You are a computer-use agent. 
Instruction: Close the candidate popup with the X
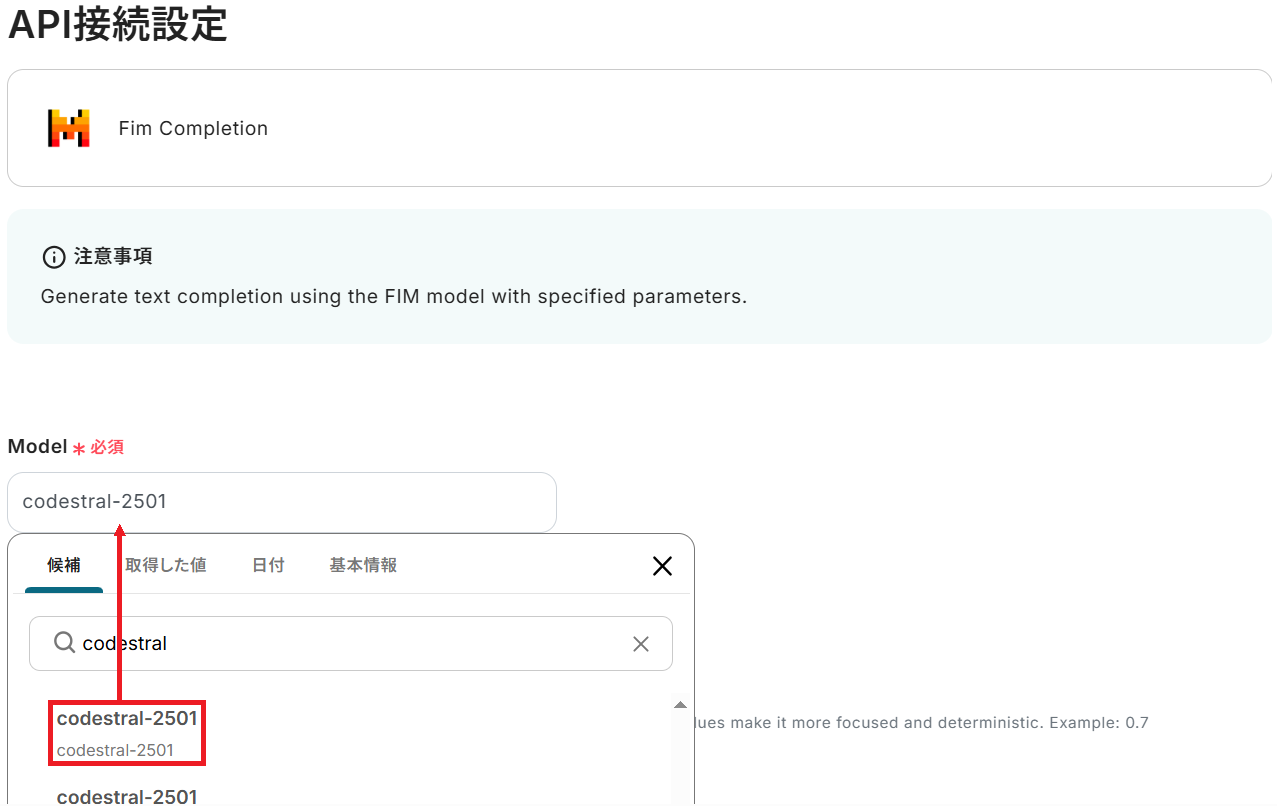(662, 566)
